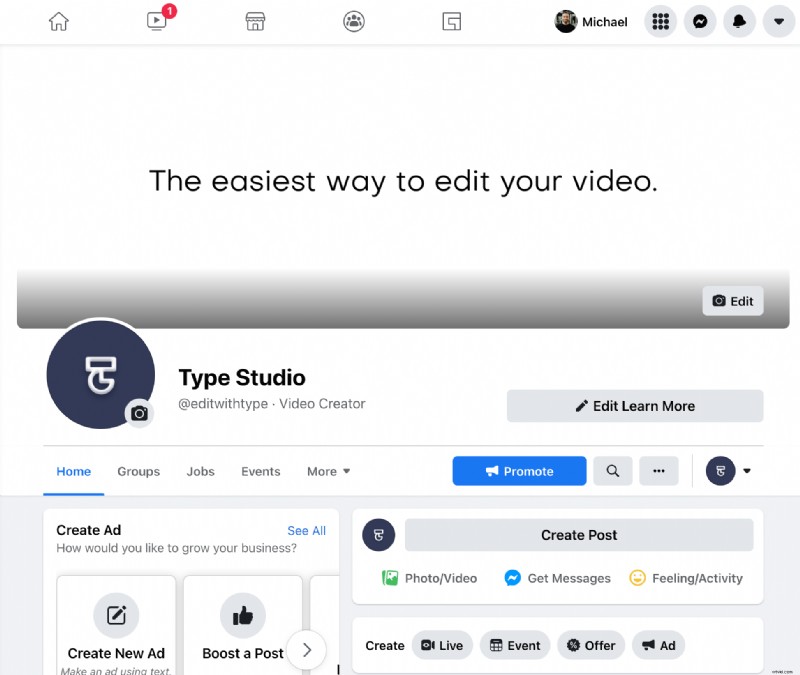The width and height of the screenshot is (800, 675).
Task: Click the Create Post field
Action: 579,535
